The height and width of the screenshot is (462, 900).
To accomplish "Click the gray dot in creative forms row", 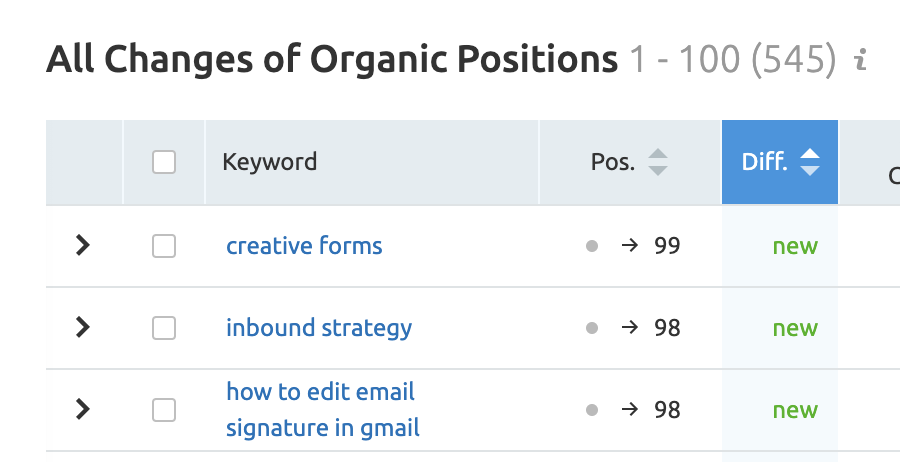I will tap(592, 246).
